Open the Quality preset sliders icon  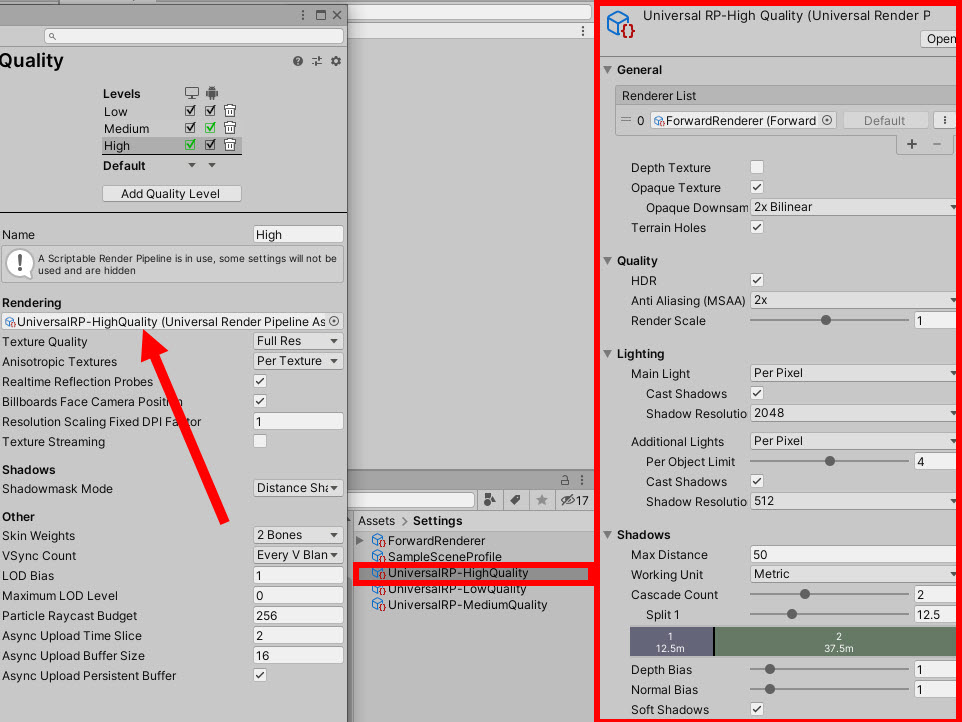(x=317, y=61)
